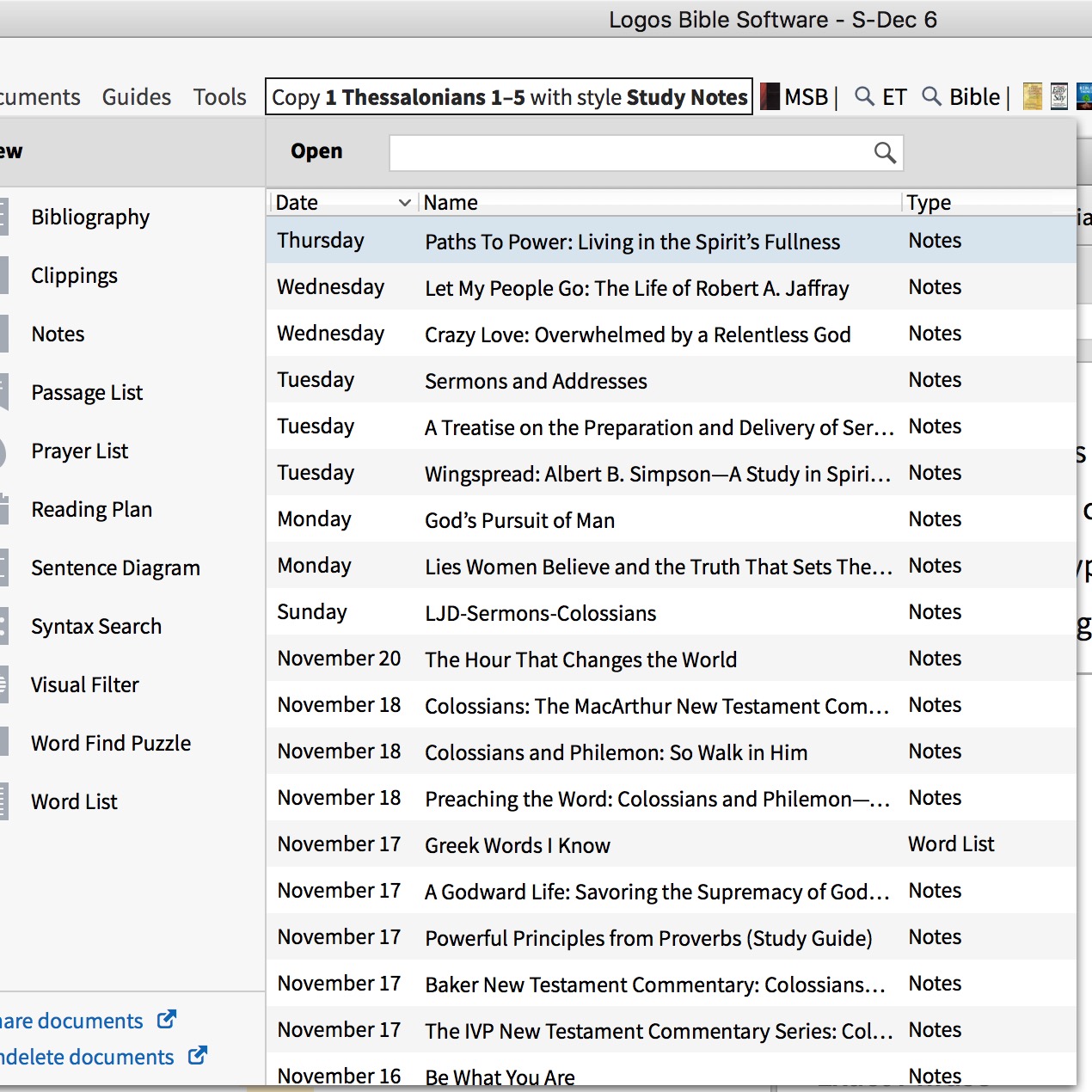
Task: Create a new Bibliography document
Action: click(90, 218)
